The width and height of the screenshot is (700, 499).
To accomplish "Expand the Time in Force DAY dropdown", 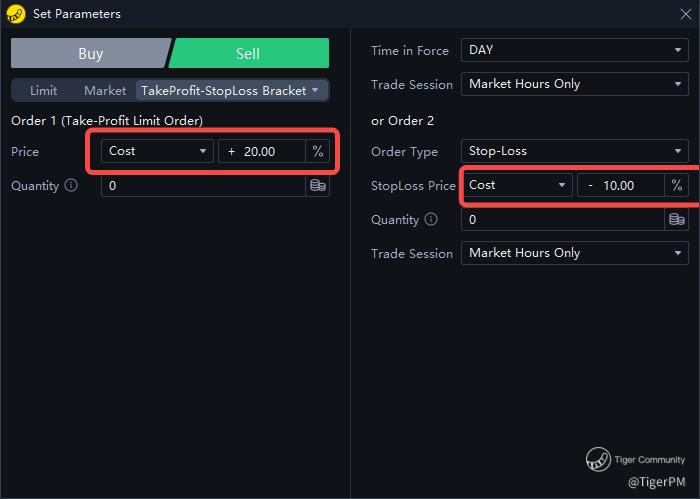I will (x=573, y=50).
